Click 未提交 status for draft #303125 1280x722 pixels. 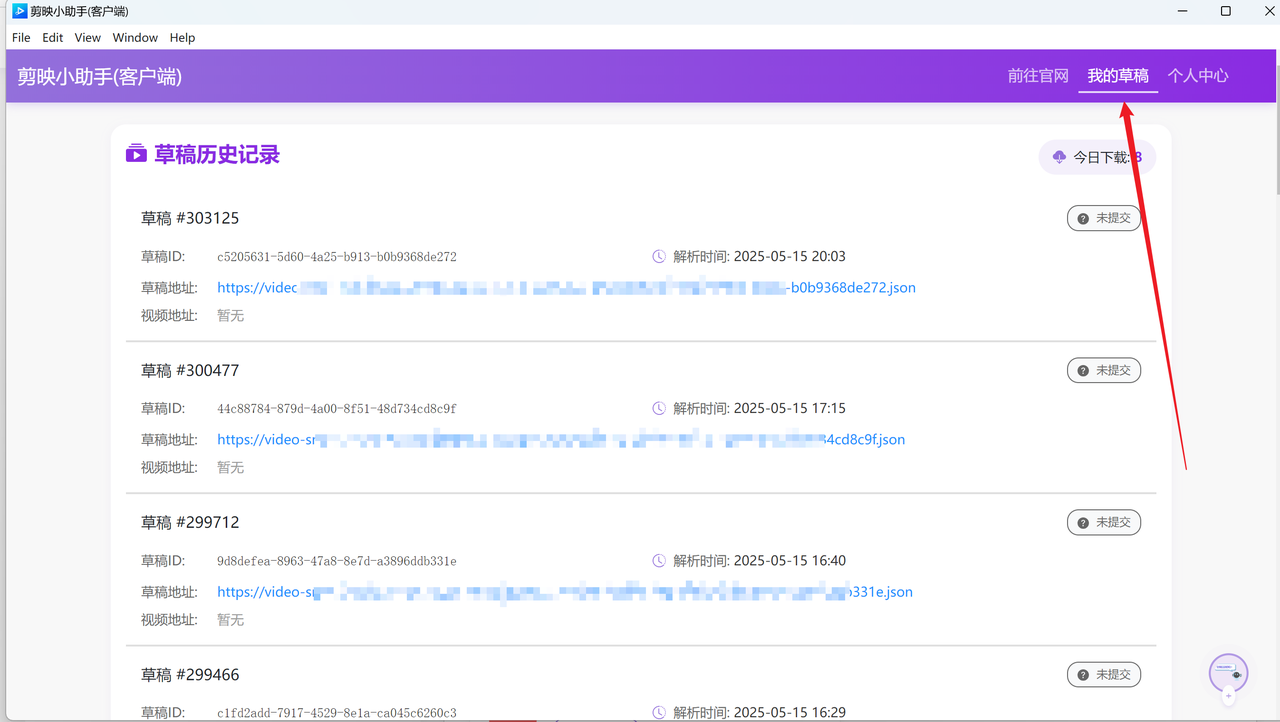[x=1104, y=218]
